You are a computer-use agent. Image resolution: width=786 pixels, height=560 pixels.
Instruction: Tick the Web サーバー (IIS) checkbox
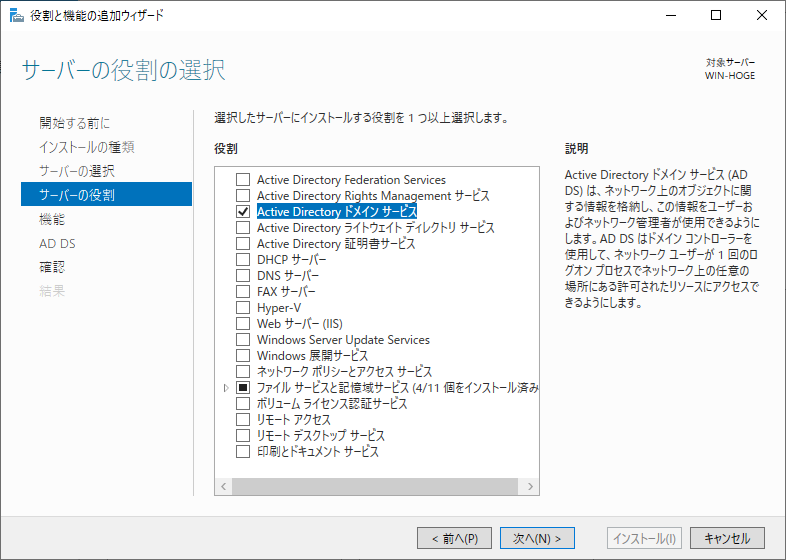[x=243, y=323]
